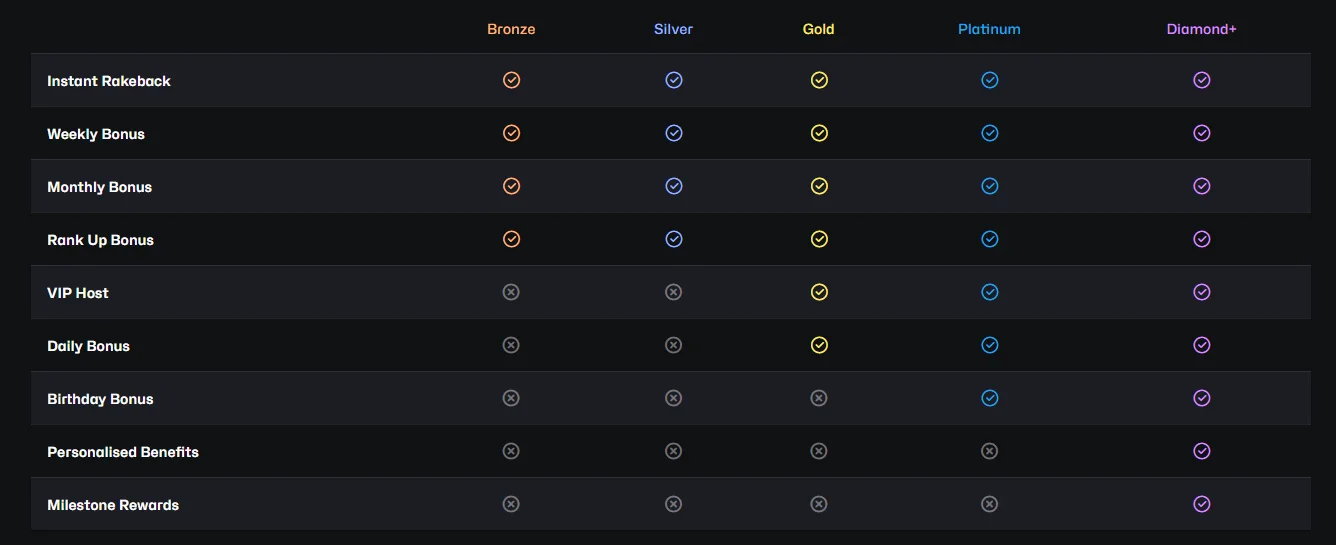Click the Platinum tier heading
Viewport: 1336px width, 545px height.
click(x=989, y=29)
